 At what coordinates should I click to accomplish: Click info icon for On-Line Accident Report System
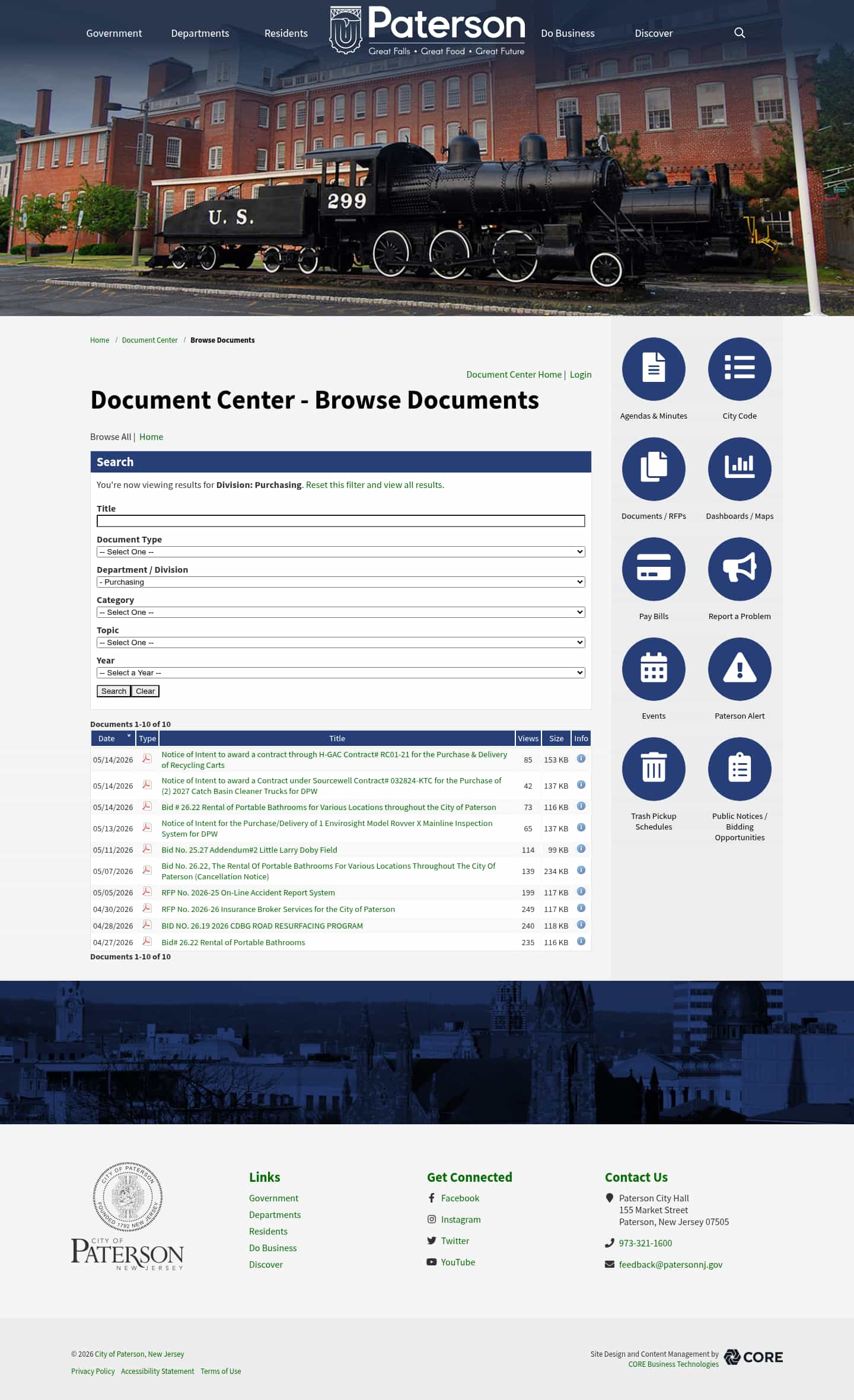pos(581,891)
